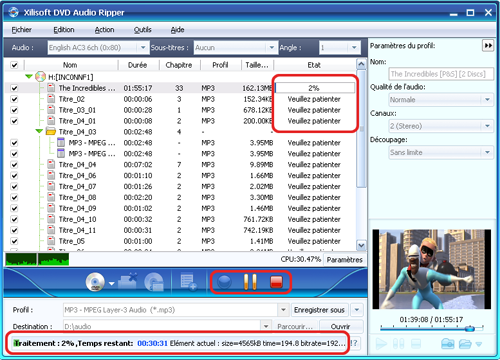Click the file icon of The Incredibles row
This screenshot has width=500, height=360.
click(x=51, y=88)
